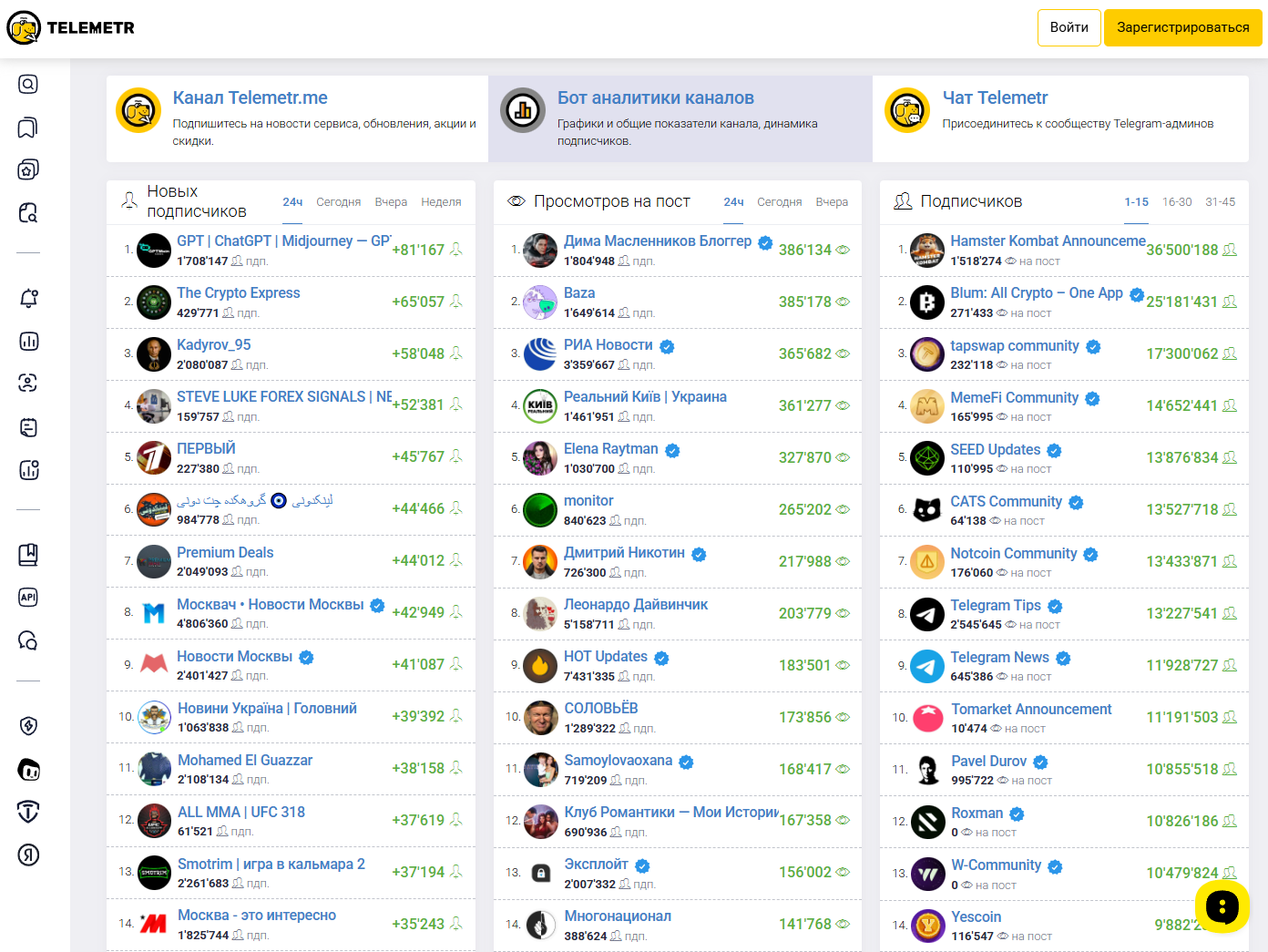Click the person icon beside Новых подписчиков

tap(129, 201)
